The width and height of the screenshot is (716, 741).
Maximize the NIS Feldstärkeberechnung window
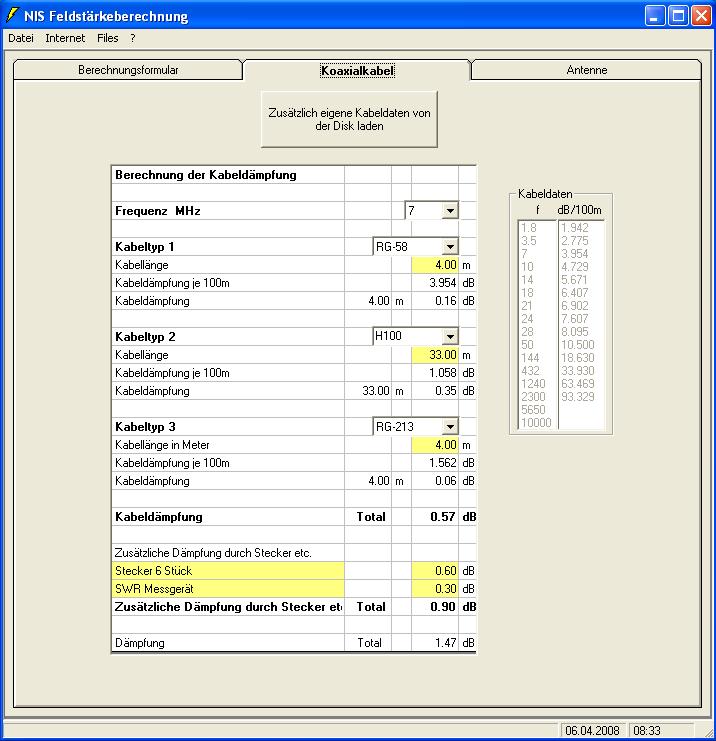pos(678,16)
